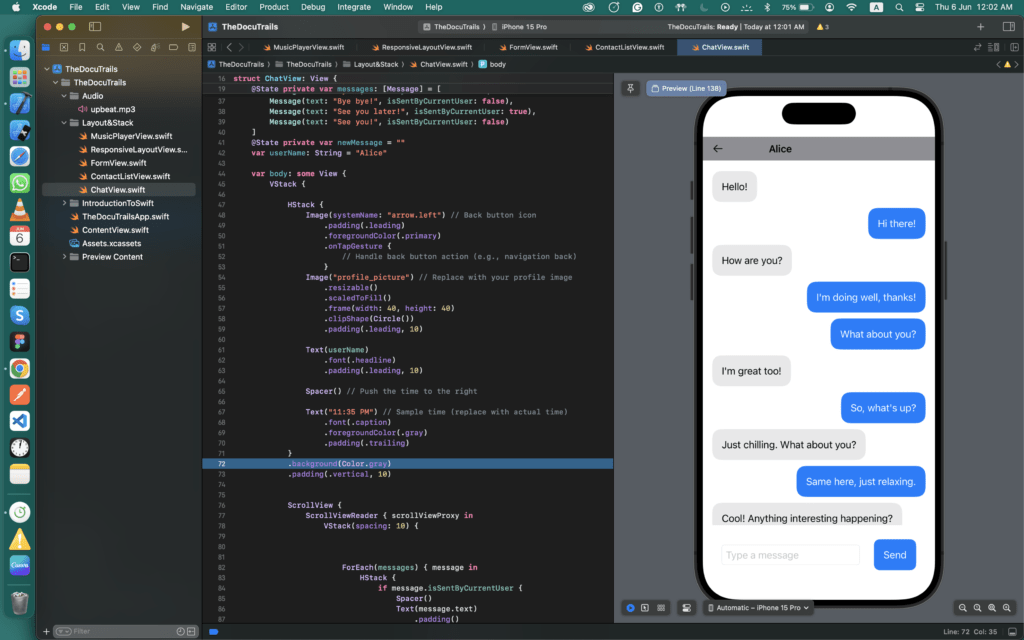Add new file with navigator plus
This screenshot has height=640, width=1024.
pyautogui.click(x=46, y=632)
